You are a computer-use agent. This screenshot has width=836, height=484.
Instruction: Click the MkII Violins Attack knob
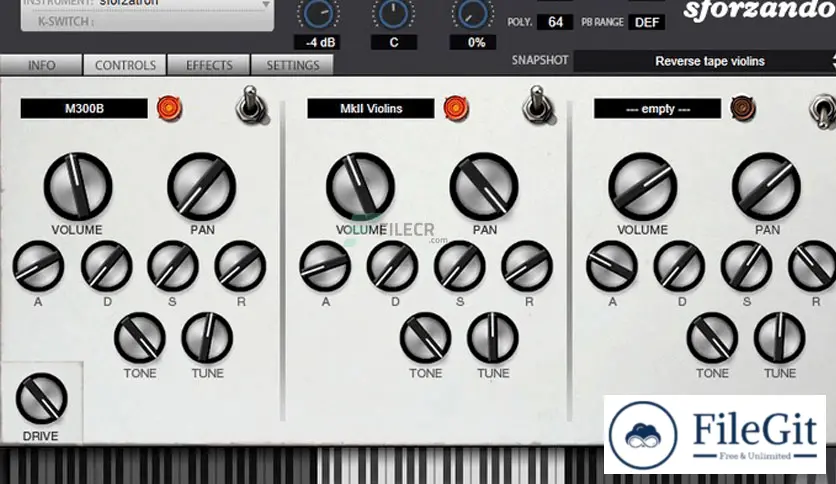click(325, 266)
